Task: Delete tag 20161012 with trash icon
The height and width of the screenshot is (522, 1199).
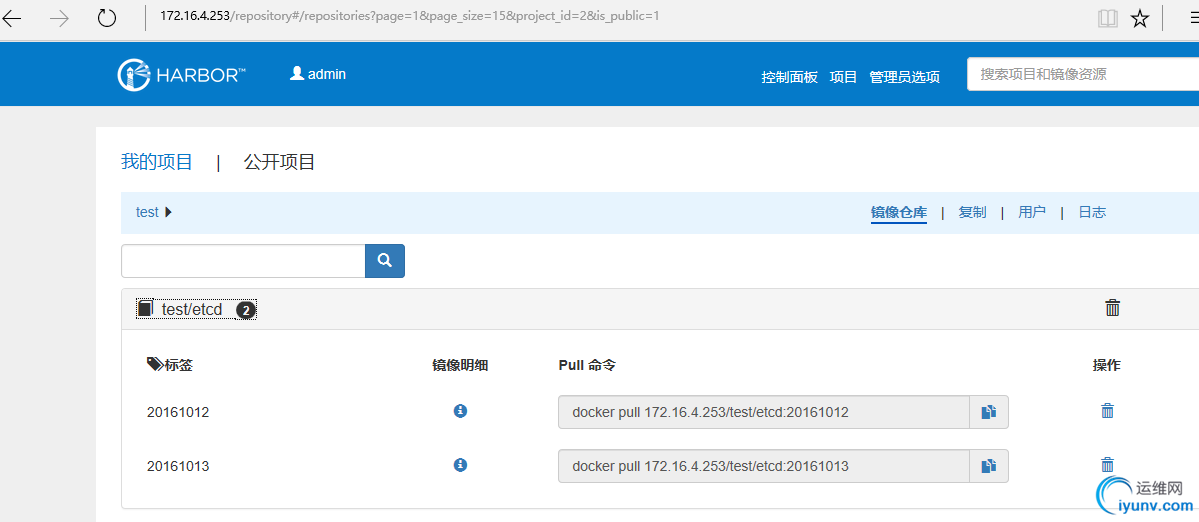Action: click(1106, 410)
